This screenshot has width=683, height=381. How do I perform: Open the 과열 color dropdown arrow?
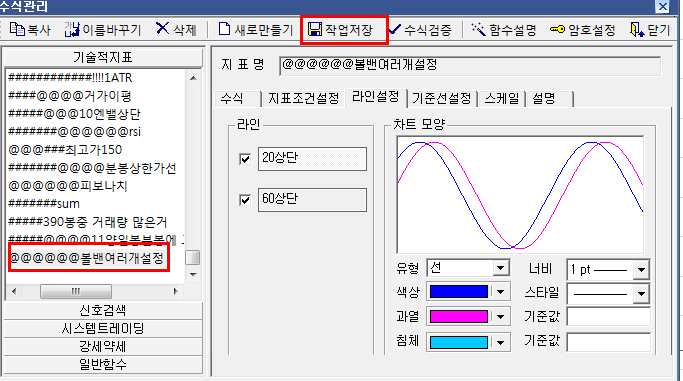[x=500, y=317]
